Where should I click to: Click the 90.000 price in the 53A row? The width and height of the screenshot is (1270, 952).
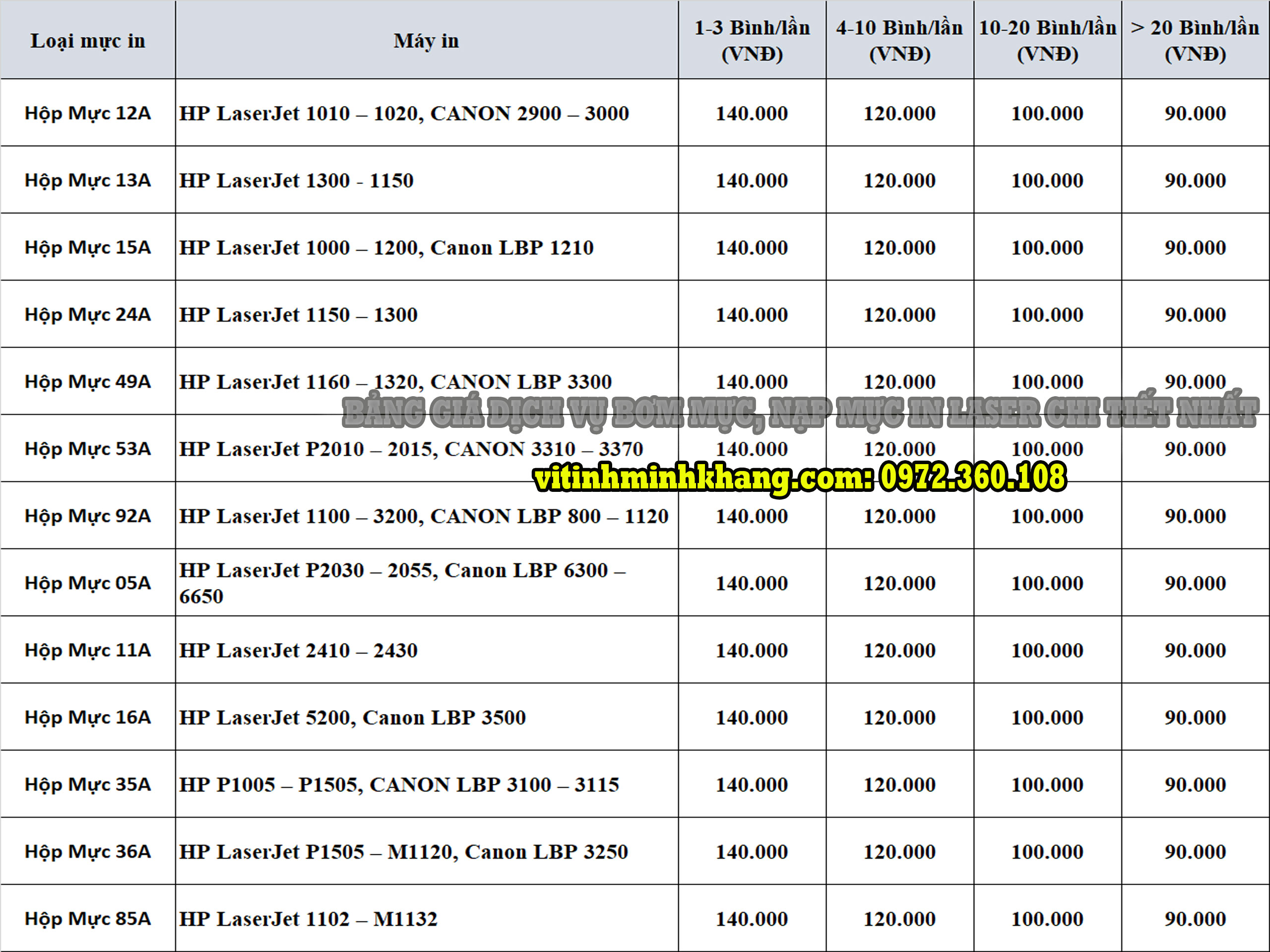[1196, 449]
